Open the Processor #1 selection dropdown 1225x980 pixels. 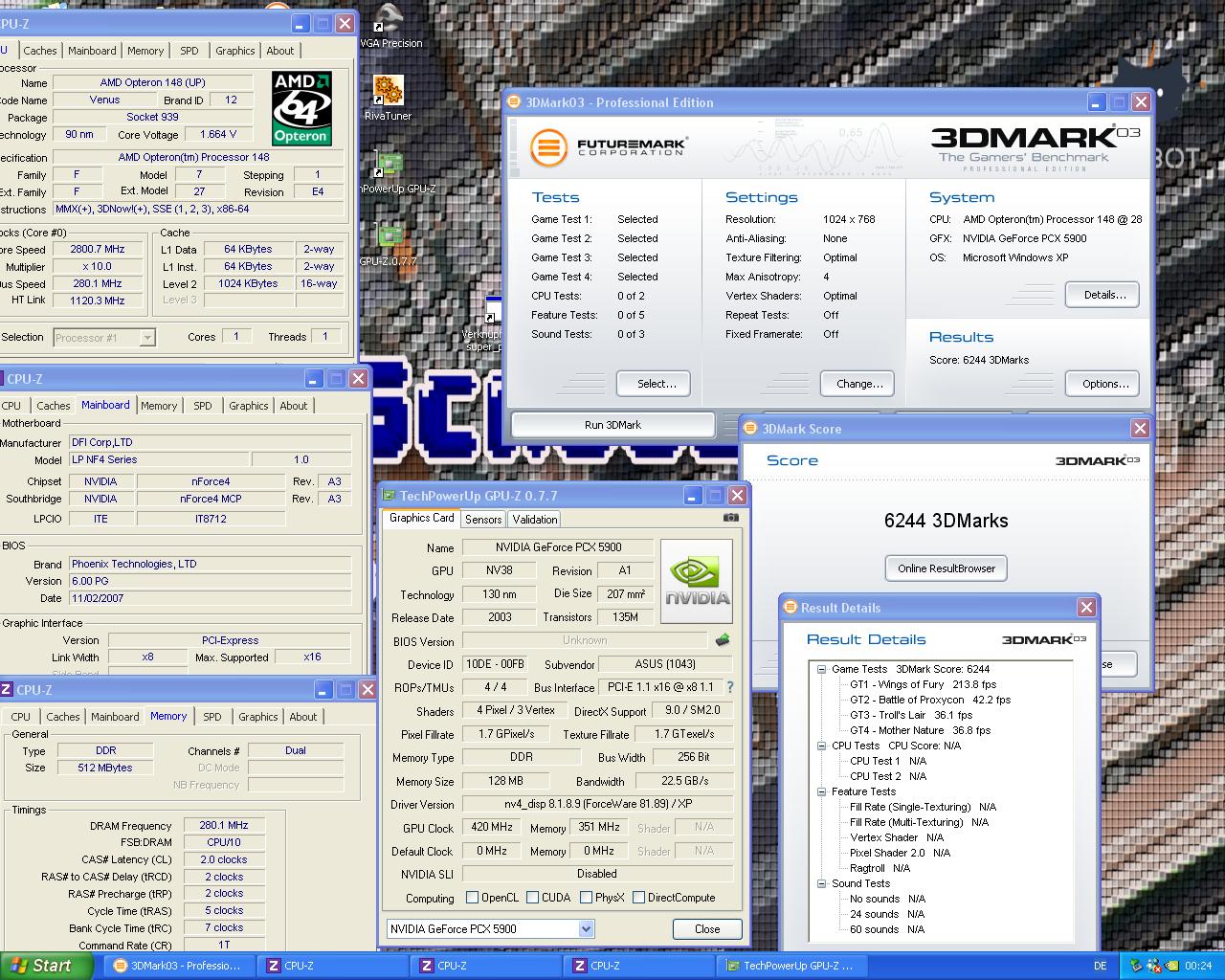click(x=104, y=337)
